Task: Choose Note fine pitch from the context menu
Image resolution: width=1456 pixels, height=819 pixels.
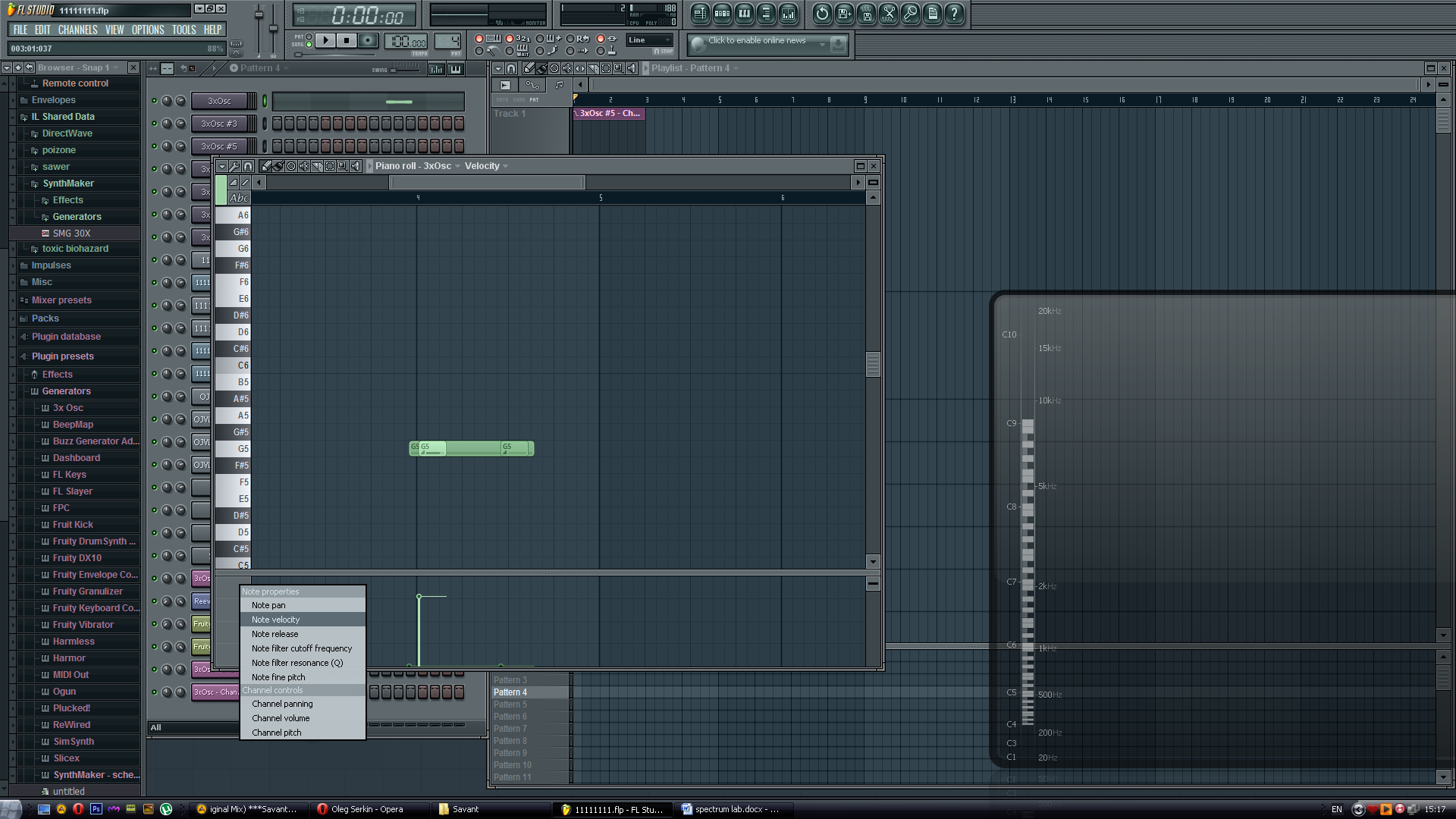Action: (x=303, y=677)
